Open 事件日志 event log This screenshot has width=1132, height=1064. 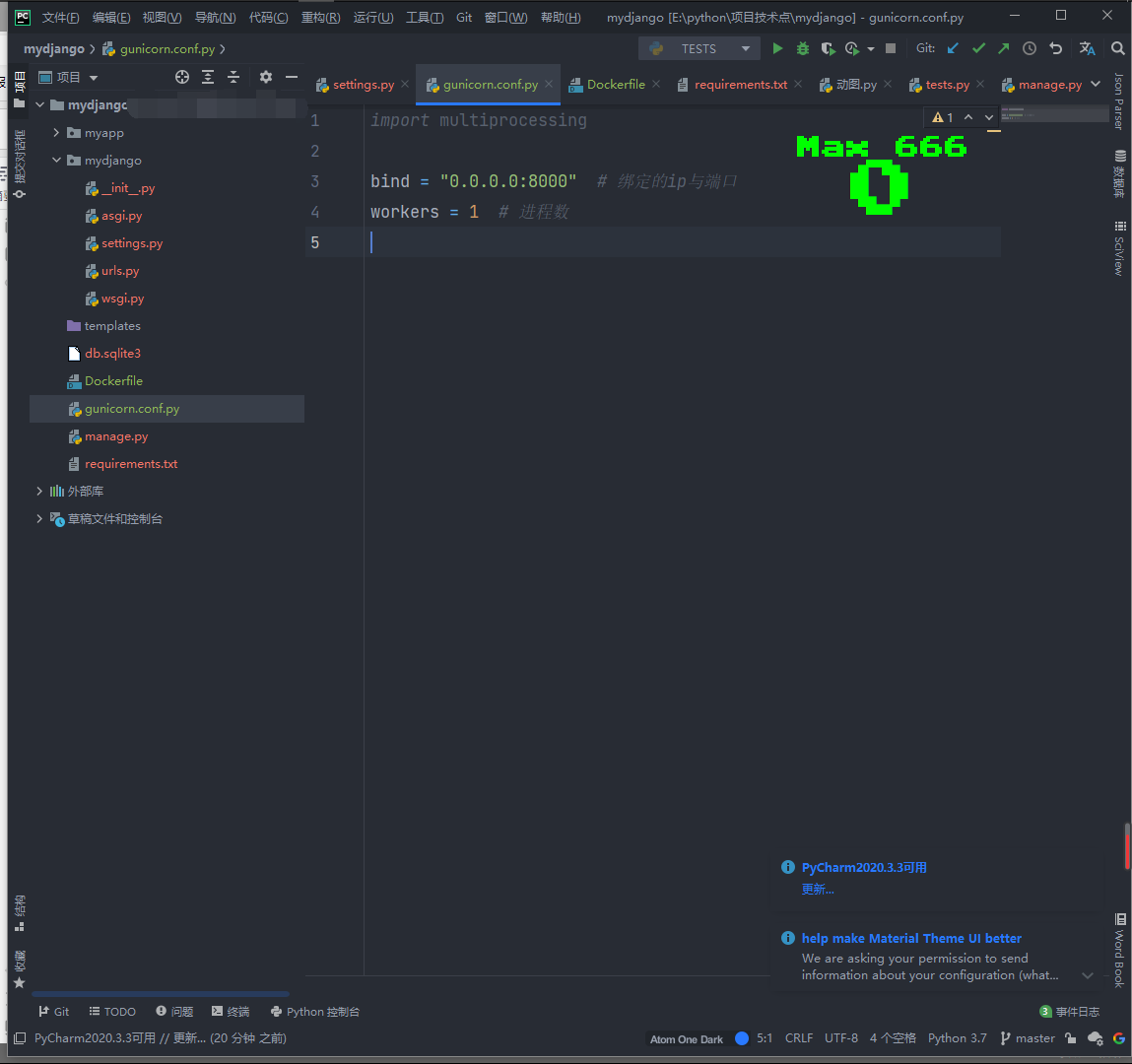pos(1069,1012)
